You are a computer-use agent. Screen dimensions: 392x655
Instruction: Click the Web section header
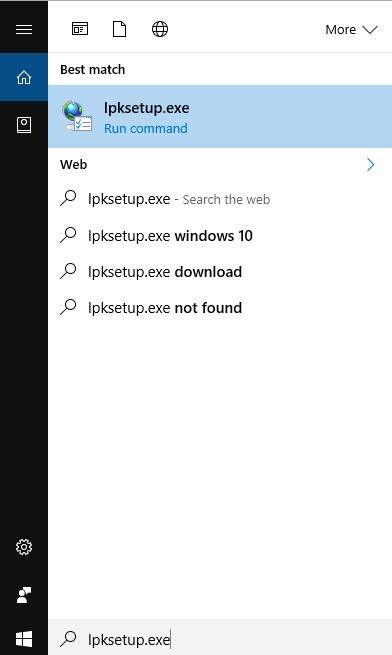[74, 164]
